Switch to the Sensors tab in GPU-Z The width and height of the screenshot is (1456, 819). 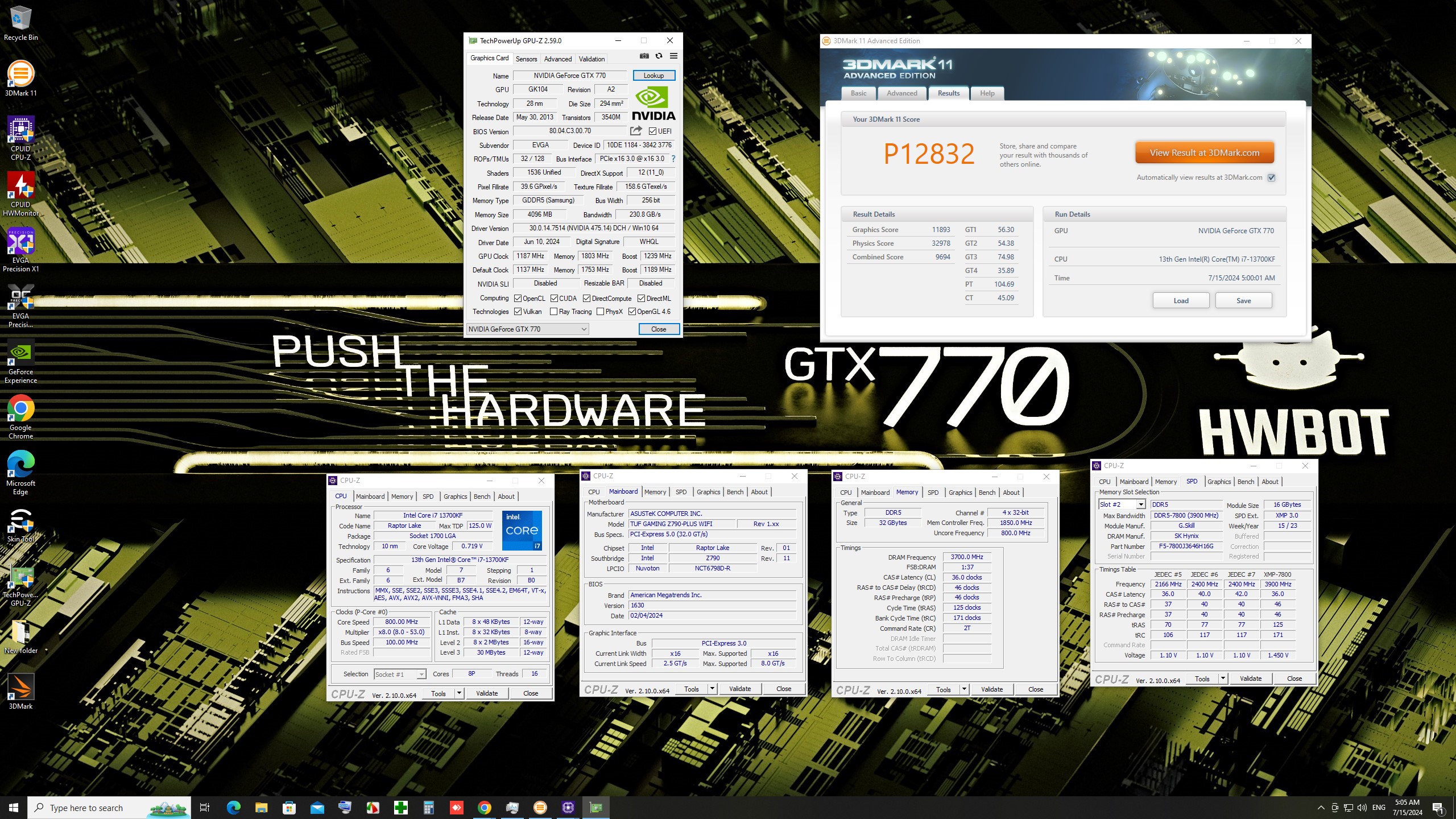pos(526,59)
